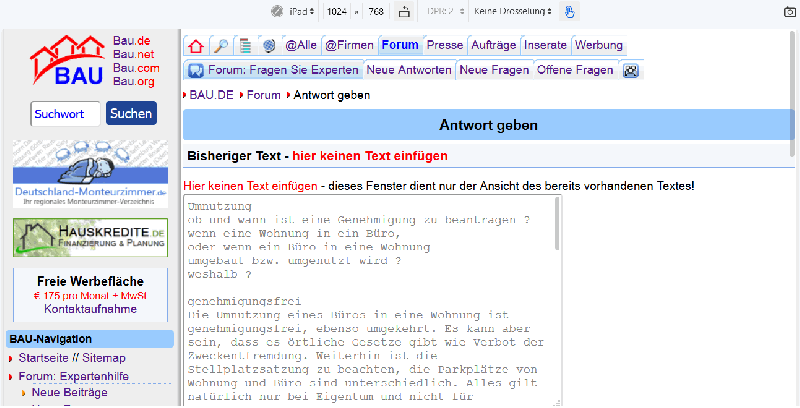This screenshot has height=408, width=800.
Task: Open Forum: Expertenhilfe navigation link
Action: (73, 376)
